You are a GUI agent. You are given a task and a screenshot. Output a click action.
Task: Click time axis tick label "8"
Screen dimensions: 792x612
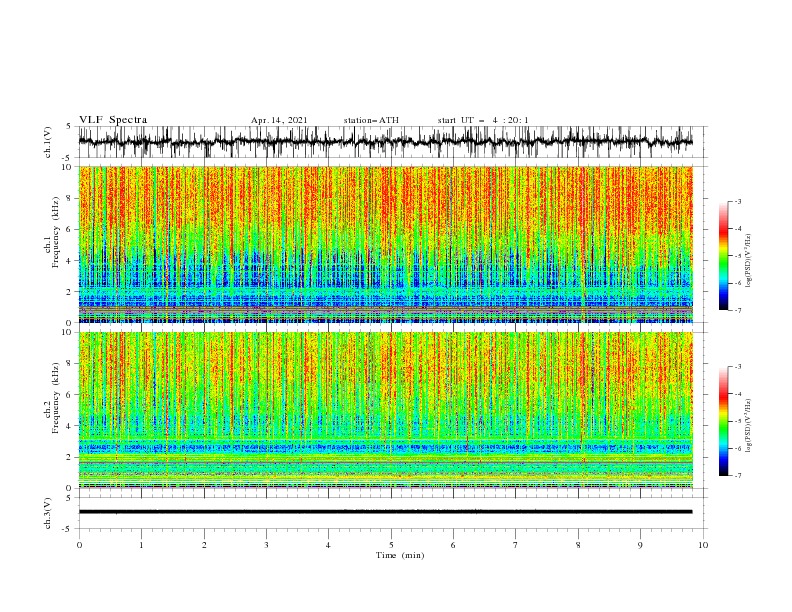(x=578, y=545)
